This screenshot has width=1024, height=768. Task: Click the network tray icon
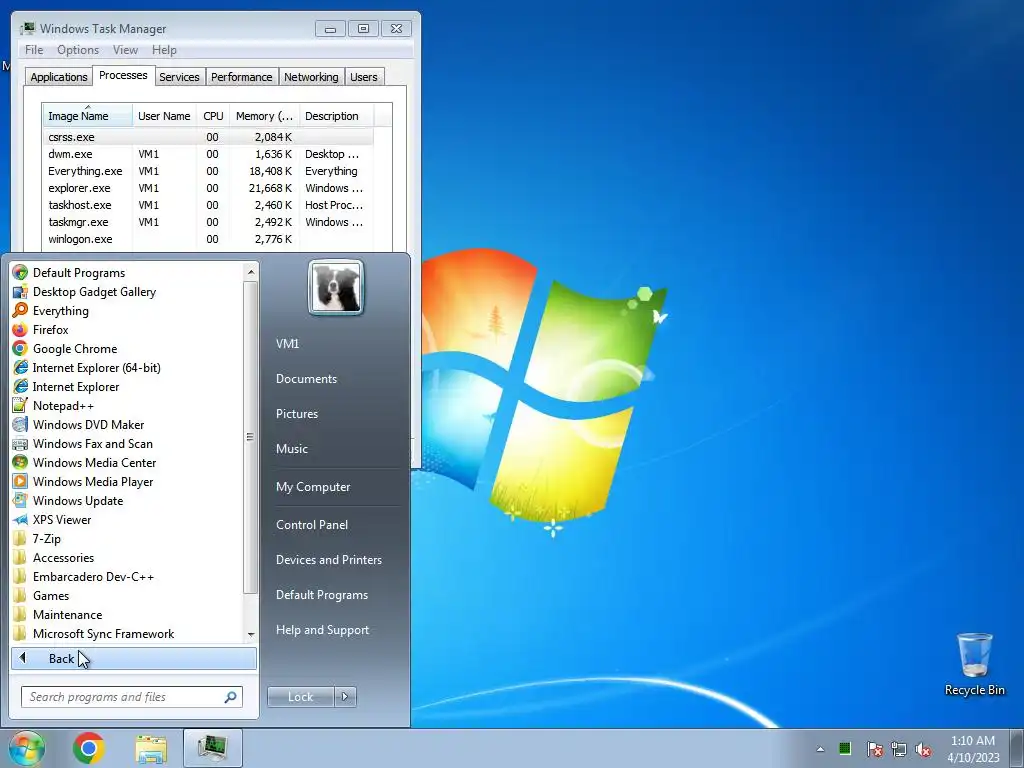(x=899, y=748)
